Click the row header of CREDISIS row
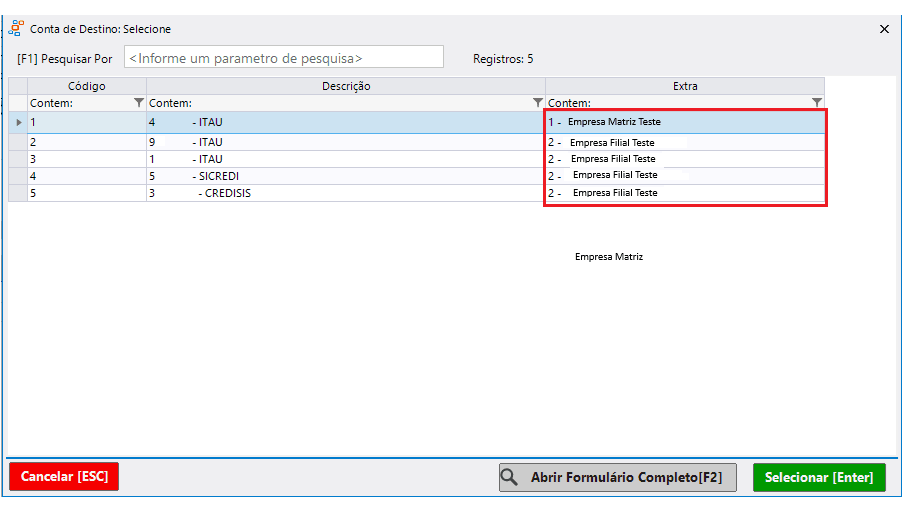Image resolution: width=908 pixels, height=506 pixels. tap(18, 193)
